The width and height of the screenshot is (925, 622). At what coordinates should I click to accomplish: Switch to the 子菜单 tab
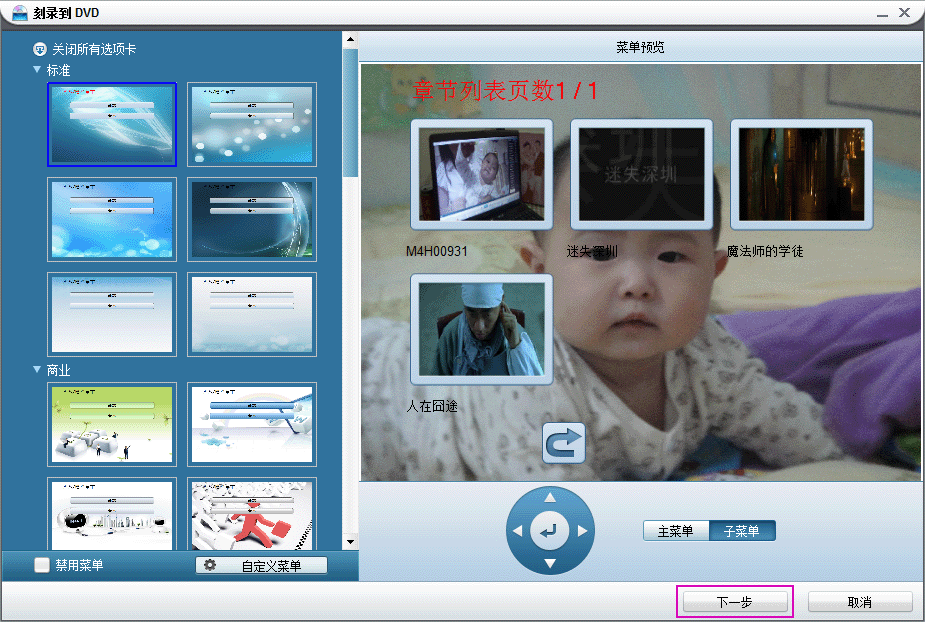pos(742,531)
